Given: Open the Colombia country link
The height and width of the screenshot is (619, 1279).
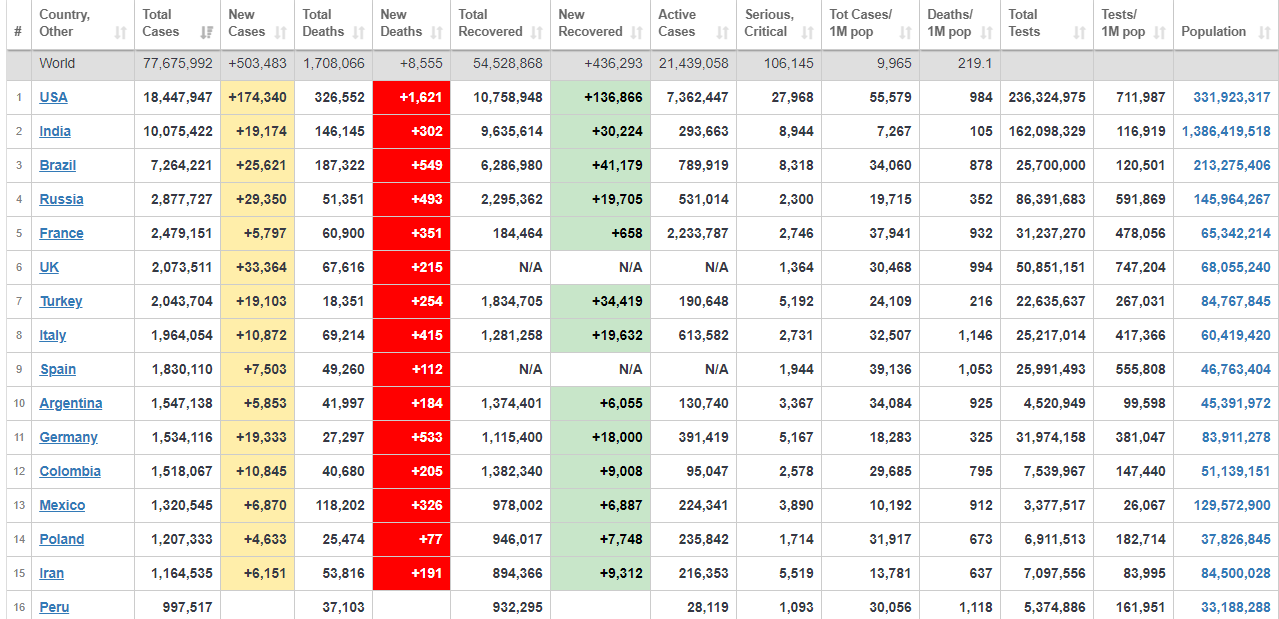Looking at the screenshot, I should [70, 471].
